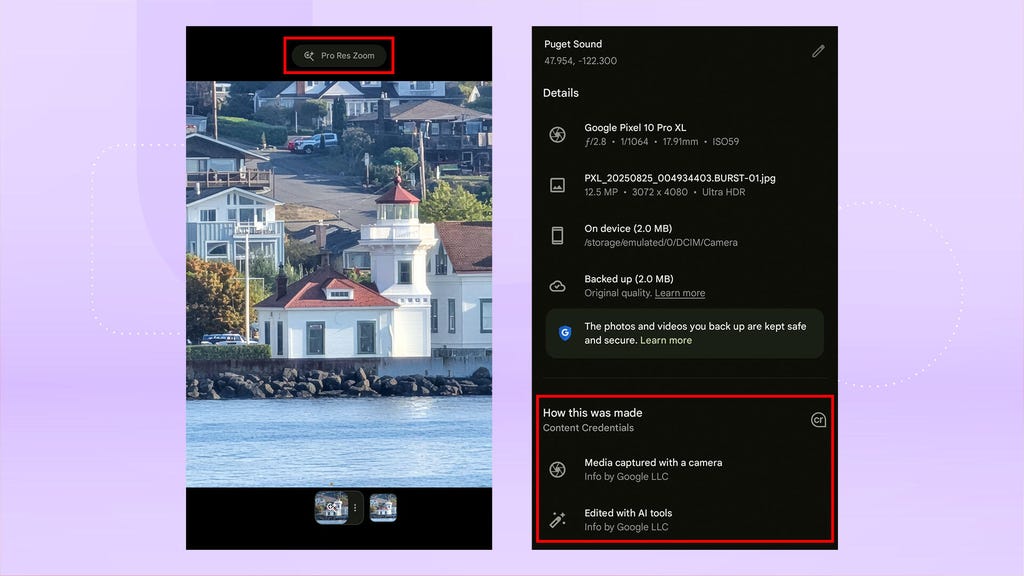Open the Learn more link after Original quality

[680, 294]
